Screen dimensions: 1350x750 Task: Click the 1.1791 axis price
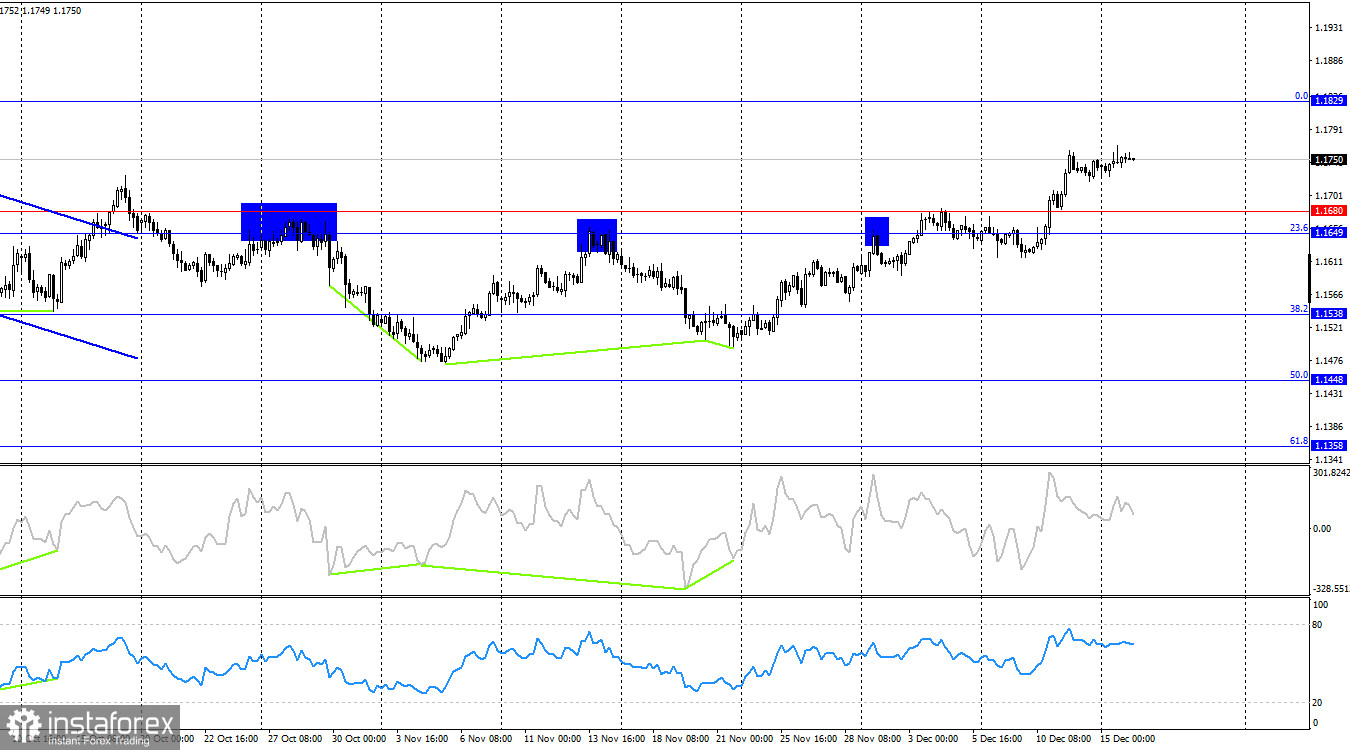click(x=1329, y=130)
